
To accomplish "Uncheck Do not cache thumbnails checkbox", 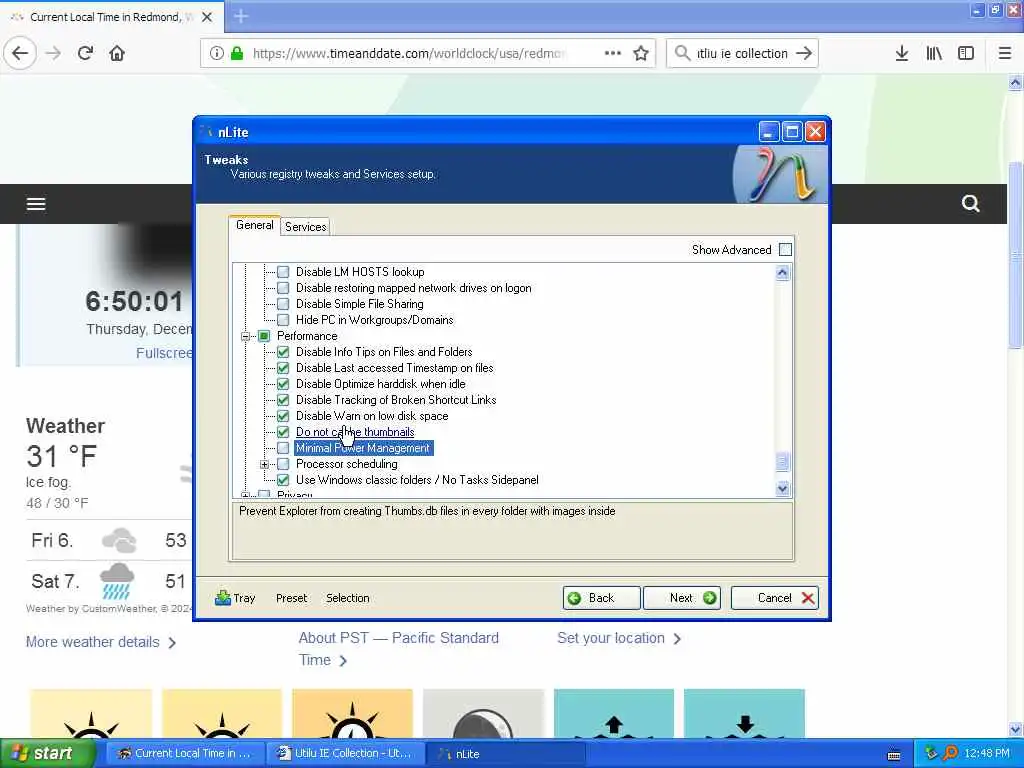I will [283, 432].
